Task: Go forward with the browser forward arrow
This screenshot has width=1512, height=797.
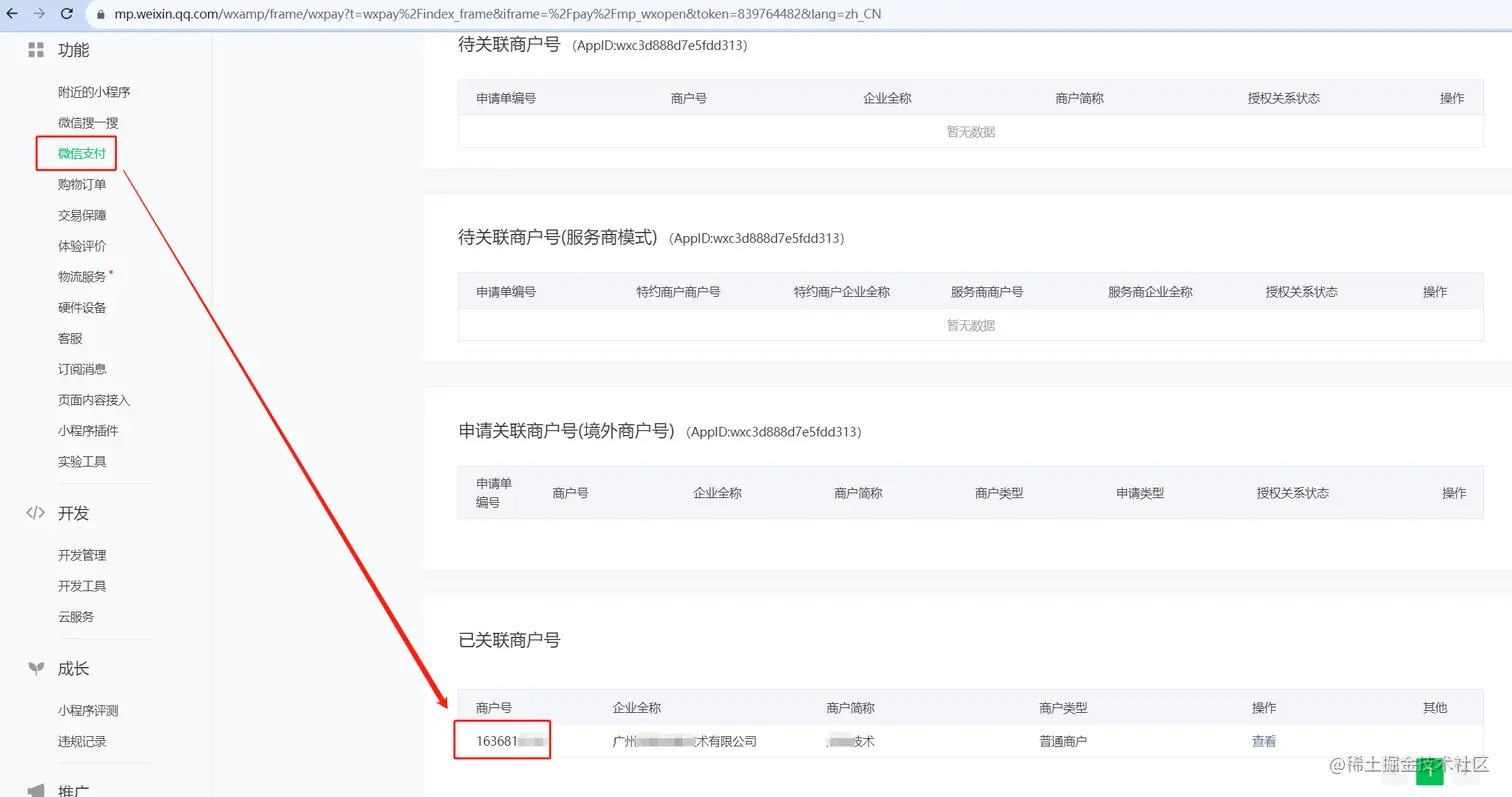Action: click(39, 14)
